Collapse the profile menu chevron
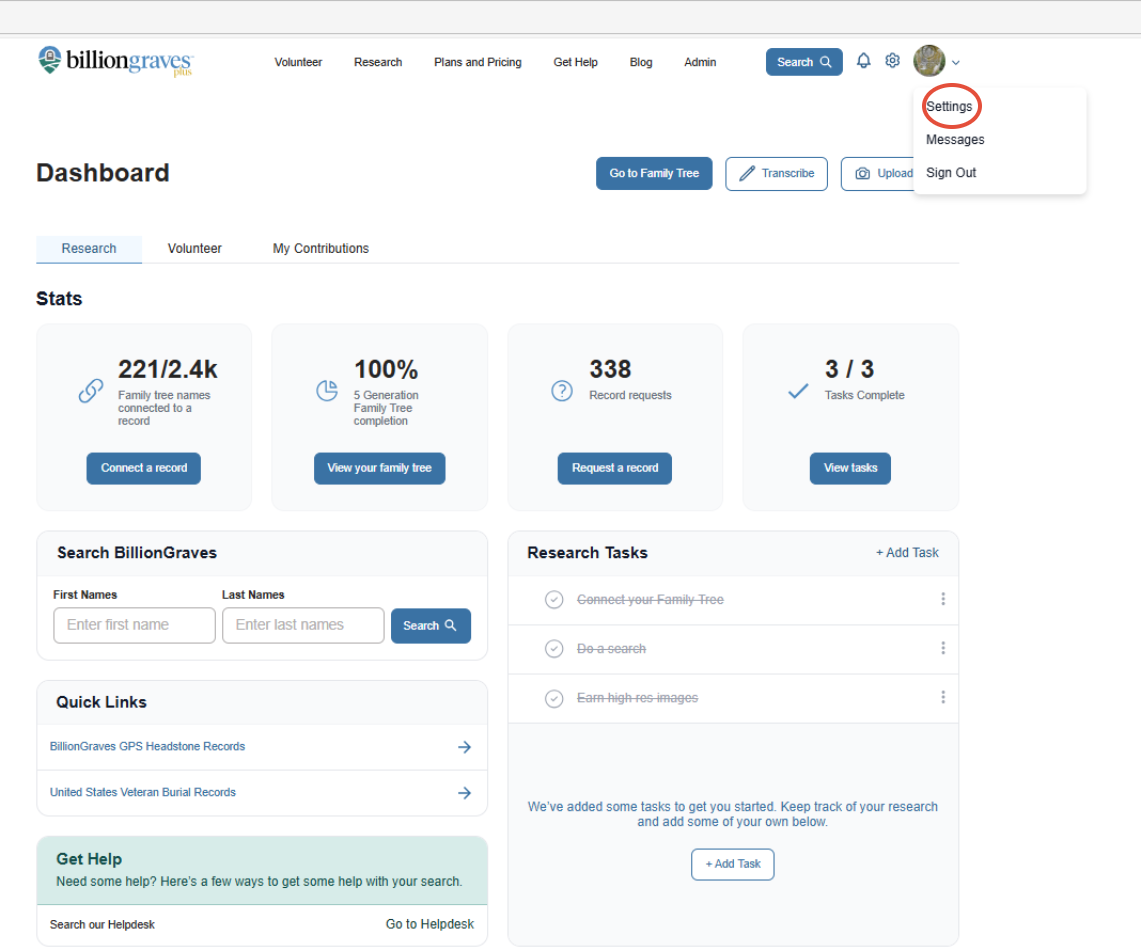Image resolution: width=1141 pixels, height=951 pixels. [x=955, y=63]
